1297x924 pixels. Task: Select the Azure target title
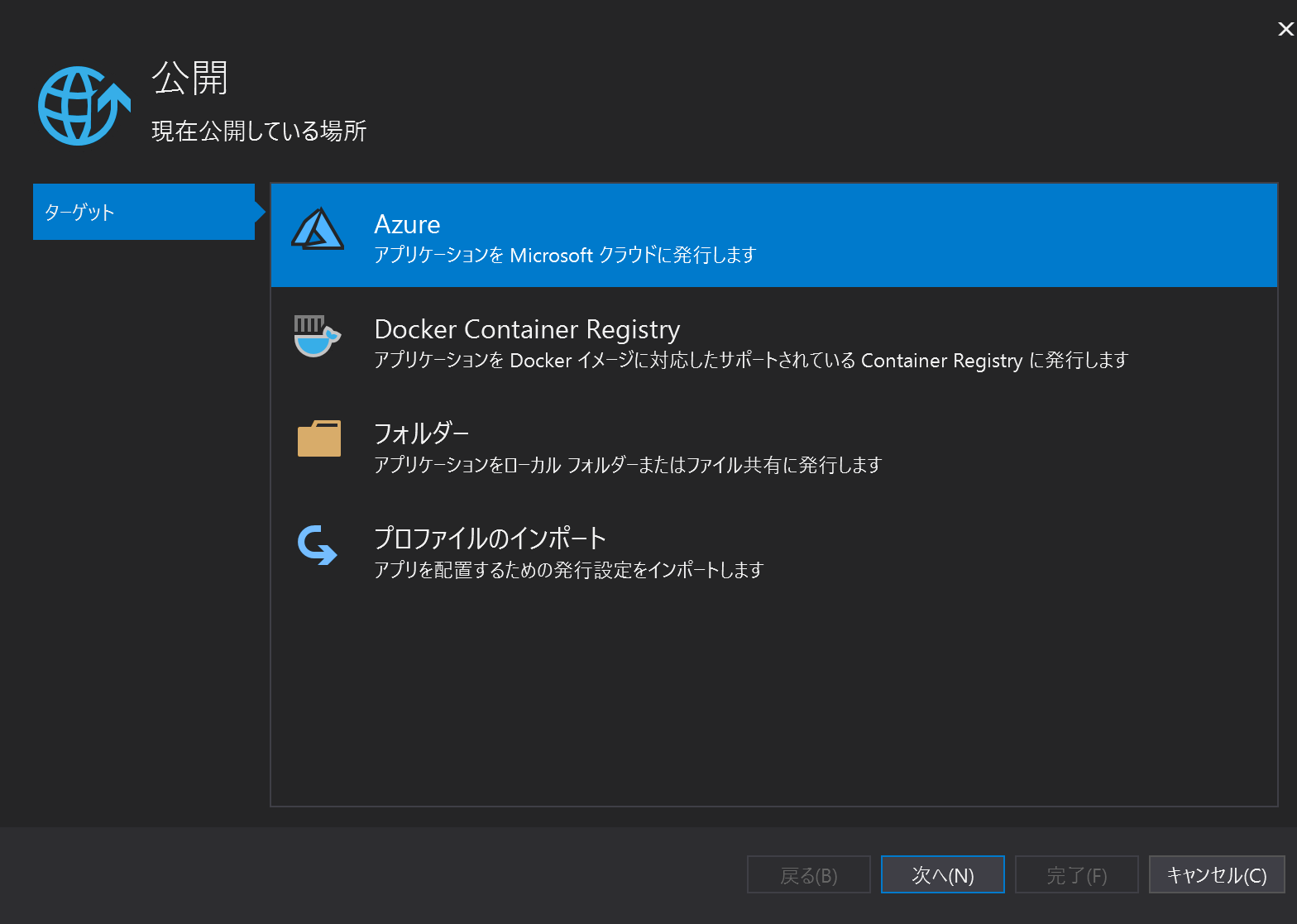point(407,224)
